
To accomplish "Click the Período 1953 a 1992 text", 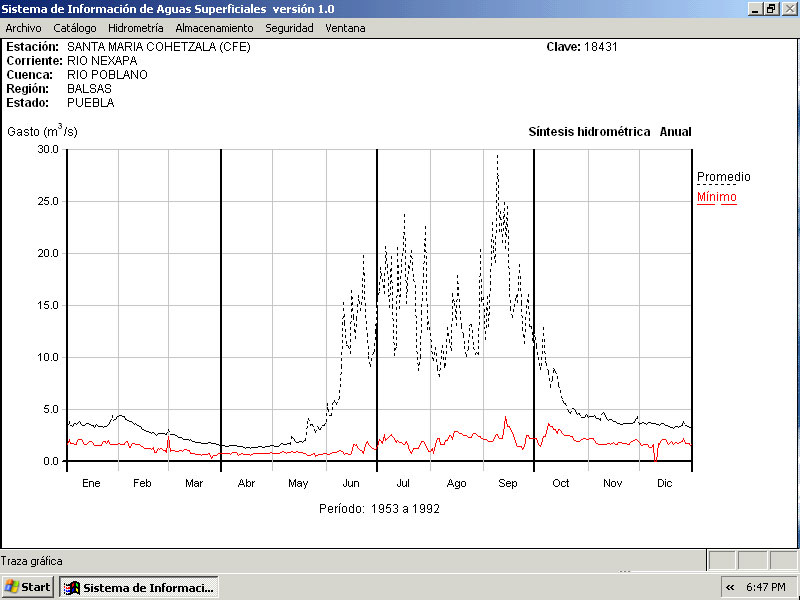I will coord(379,508).
